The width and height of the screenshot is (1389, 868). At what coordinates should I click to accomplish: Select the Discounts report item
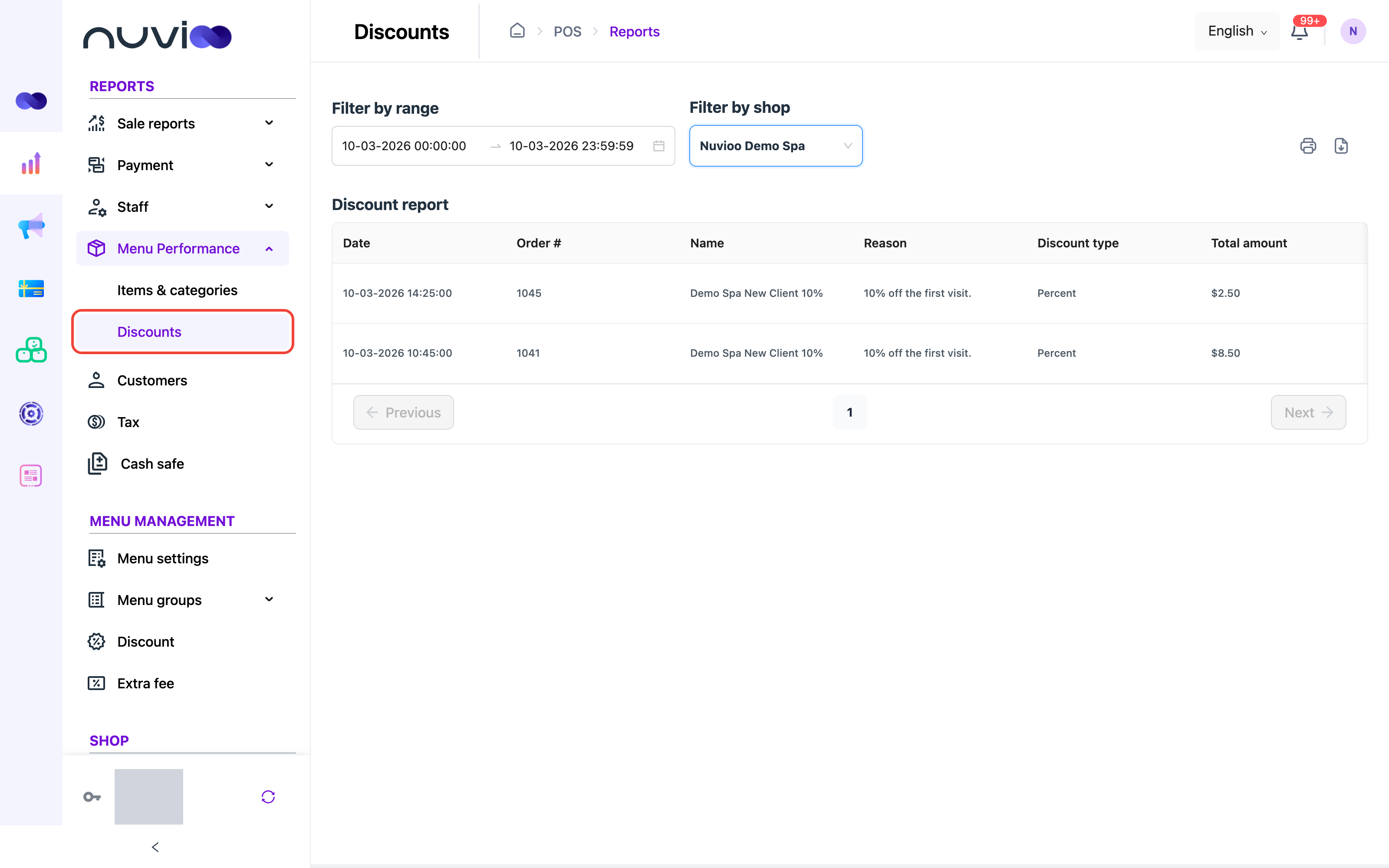(182, 332)
